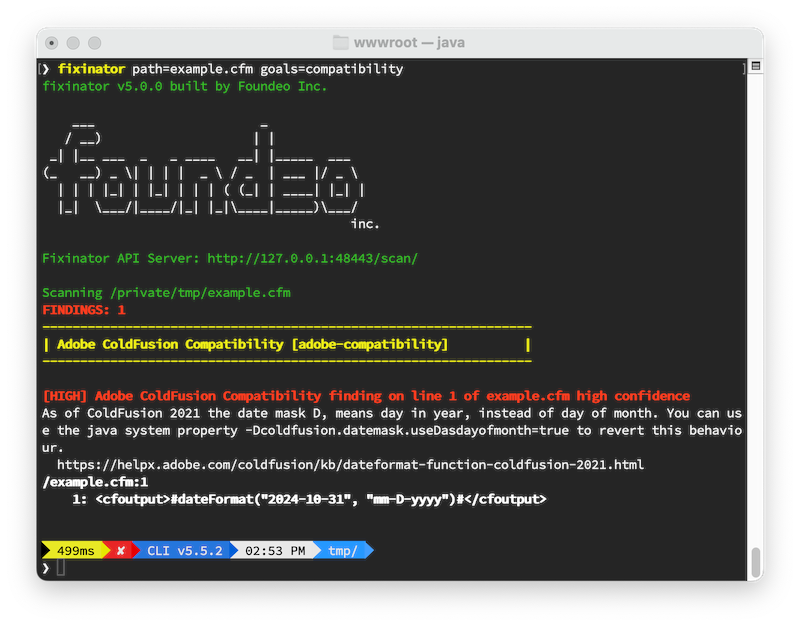This screenshot has width=800, height=626.
Task: Open the helpx.adobe.com dateformat link
Action: (x=350, y=465)
